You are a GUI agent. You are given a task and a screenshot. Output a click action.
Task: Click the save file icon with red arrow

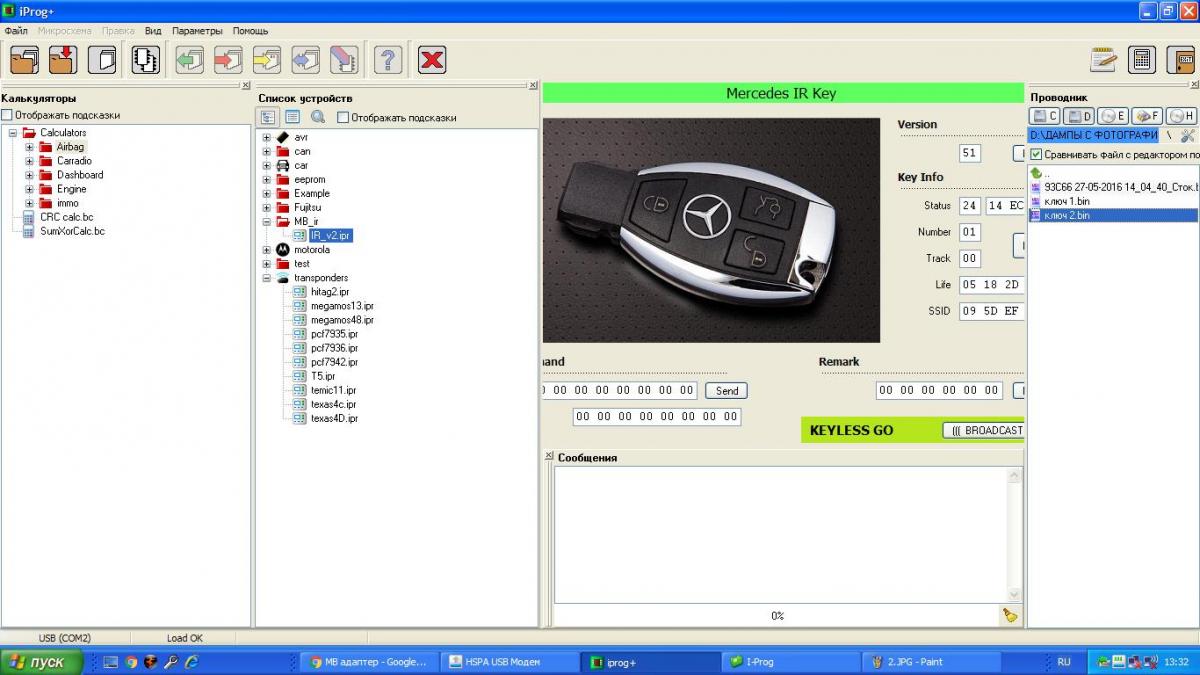coord(62,60)
